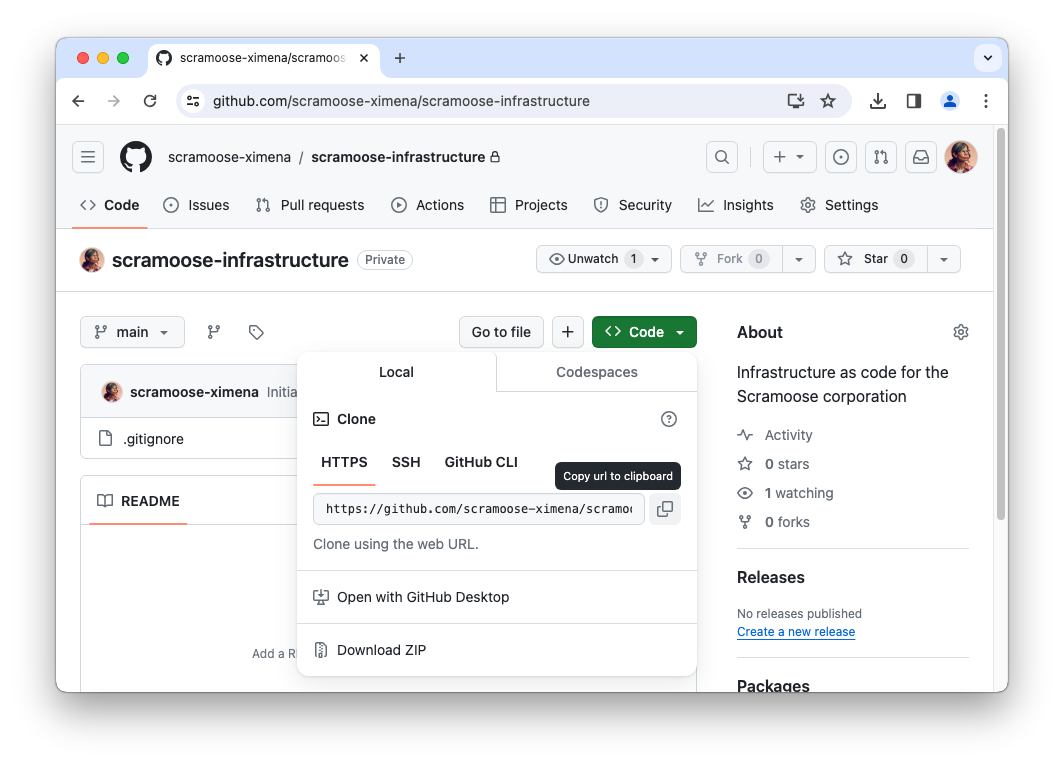The width and height of the screenshot is (1064, 766).
Task: Open the hamburger navigation menu
Action: (88, 157)
